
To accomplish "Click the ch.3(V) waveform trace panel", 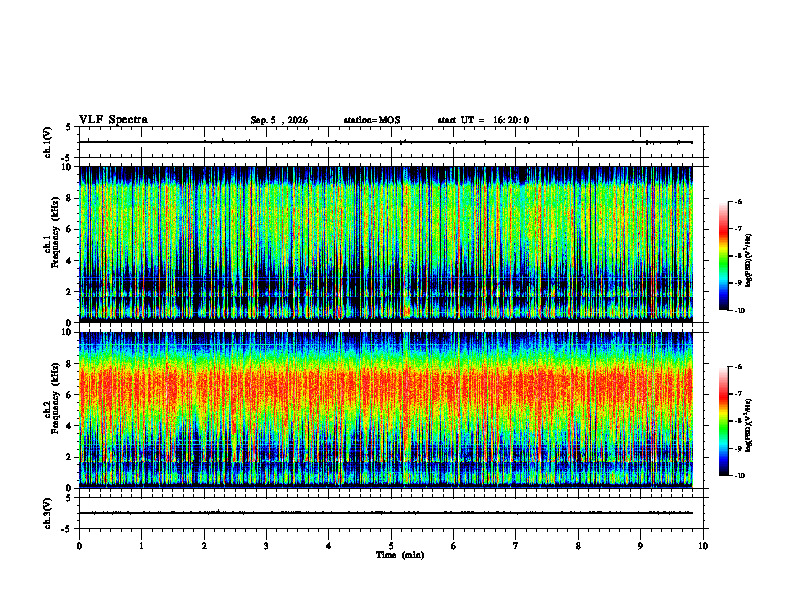I will (x=391, y=513).
